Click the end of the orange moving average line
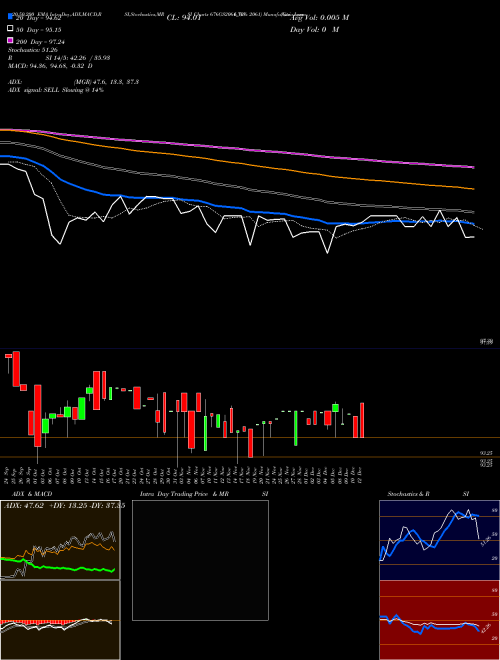This screenshot has width=500, height=660. [x=473, y=189]
